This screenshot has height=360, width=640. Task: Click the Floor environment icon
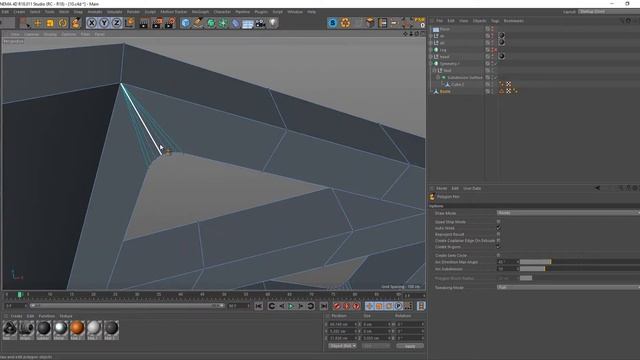point(248,24)
